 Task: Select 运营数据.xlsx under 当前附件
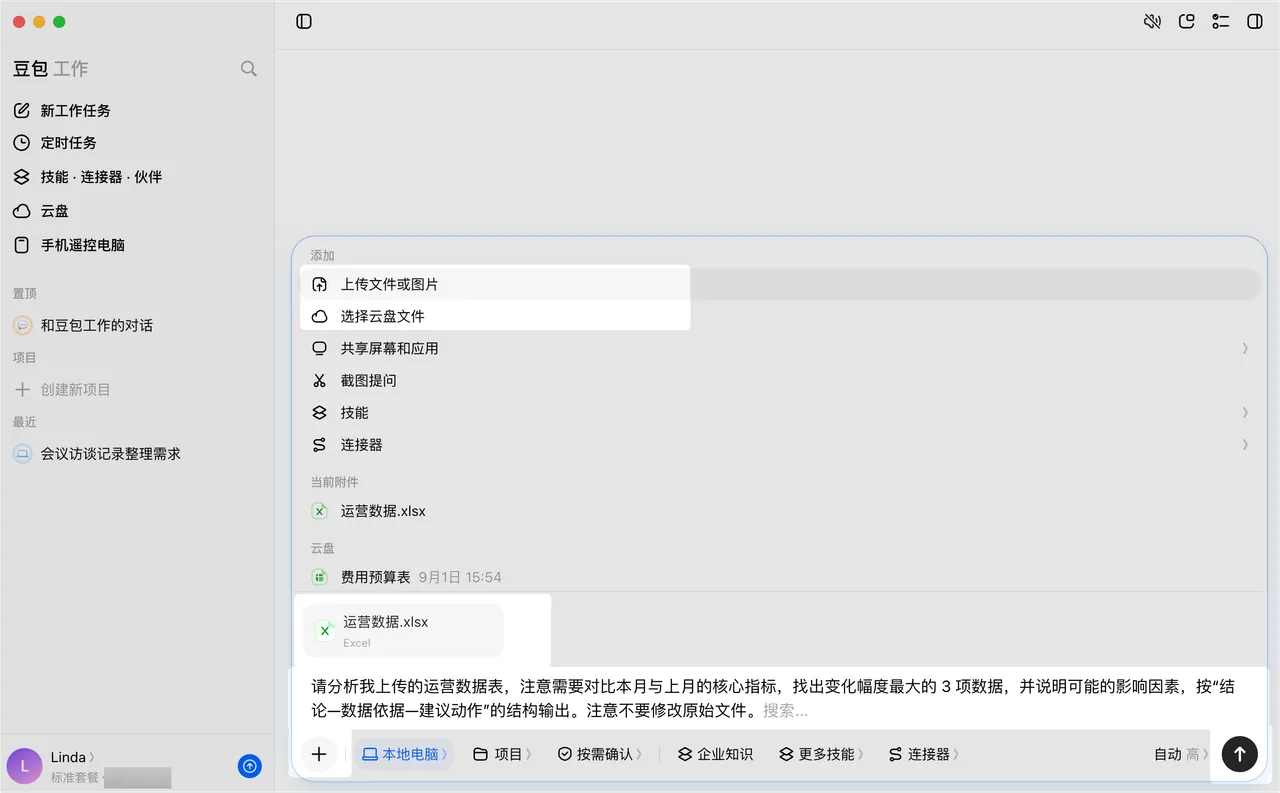point(780,511)
